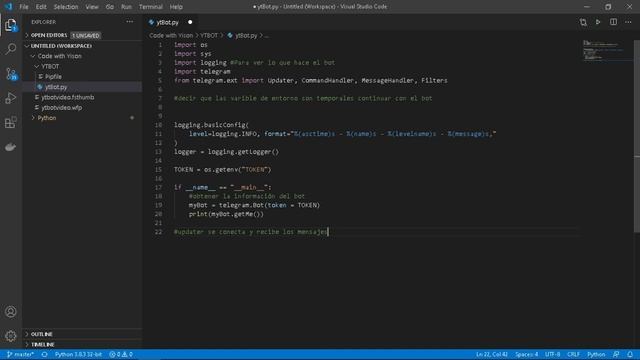Open the Search view in activity bar
This screenshot has height=360, width=640.
click(11, 49)
